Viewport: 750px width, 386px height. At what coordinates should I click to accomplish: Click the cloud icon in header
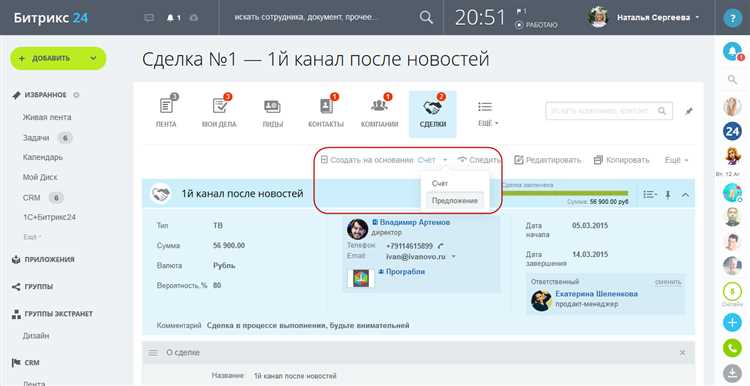[x=194, y=18]
